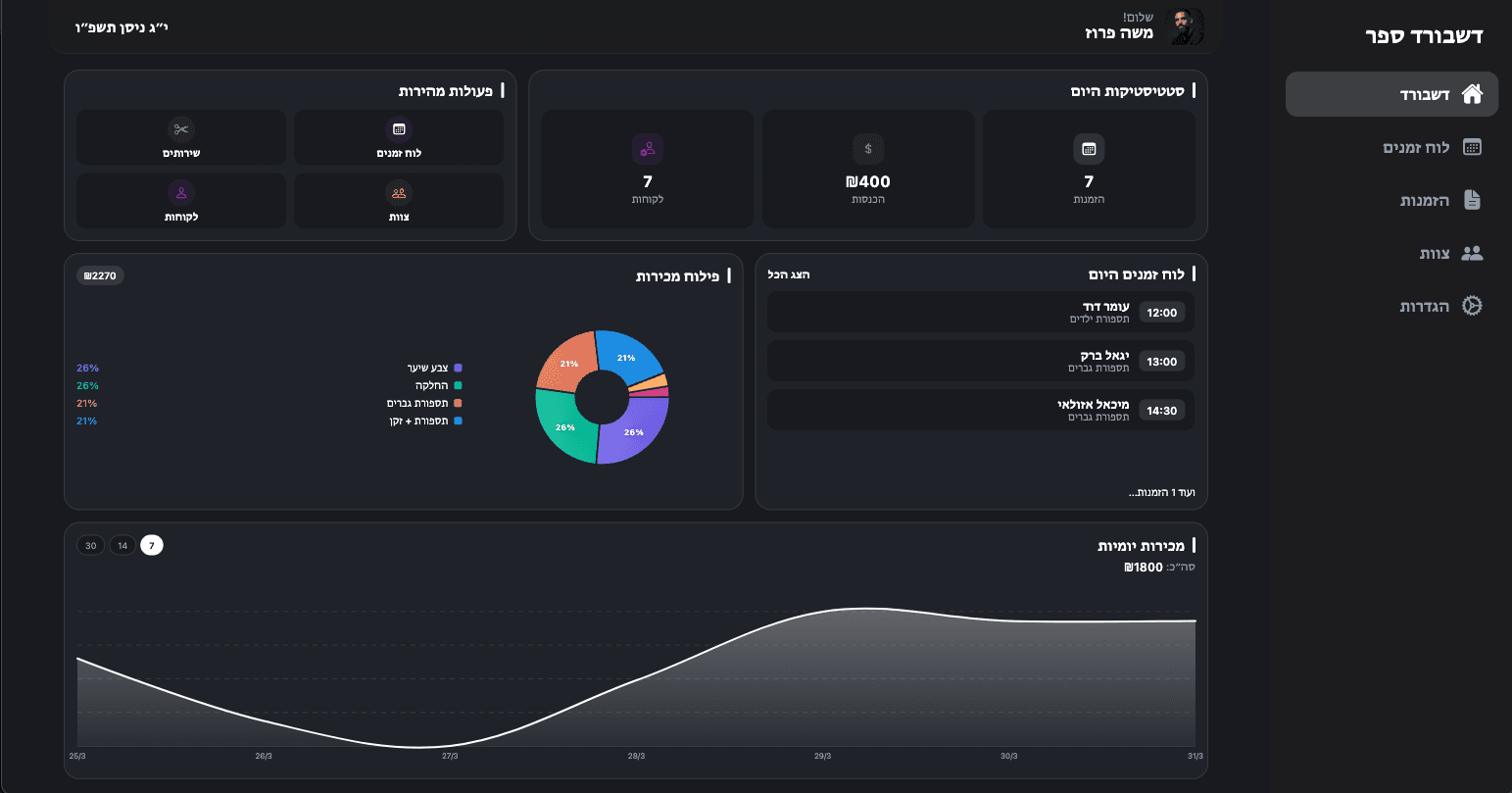Expand ועוד 1 הזמנות to see more
This screenshot has height=793, width=1512.
point(1161,492)
